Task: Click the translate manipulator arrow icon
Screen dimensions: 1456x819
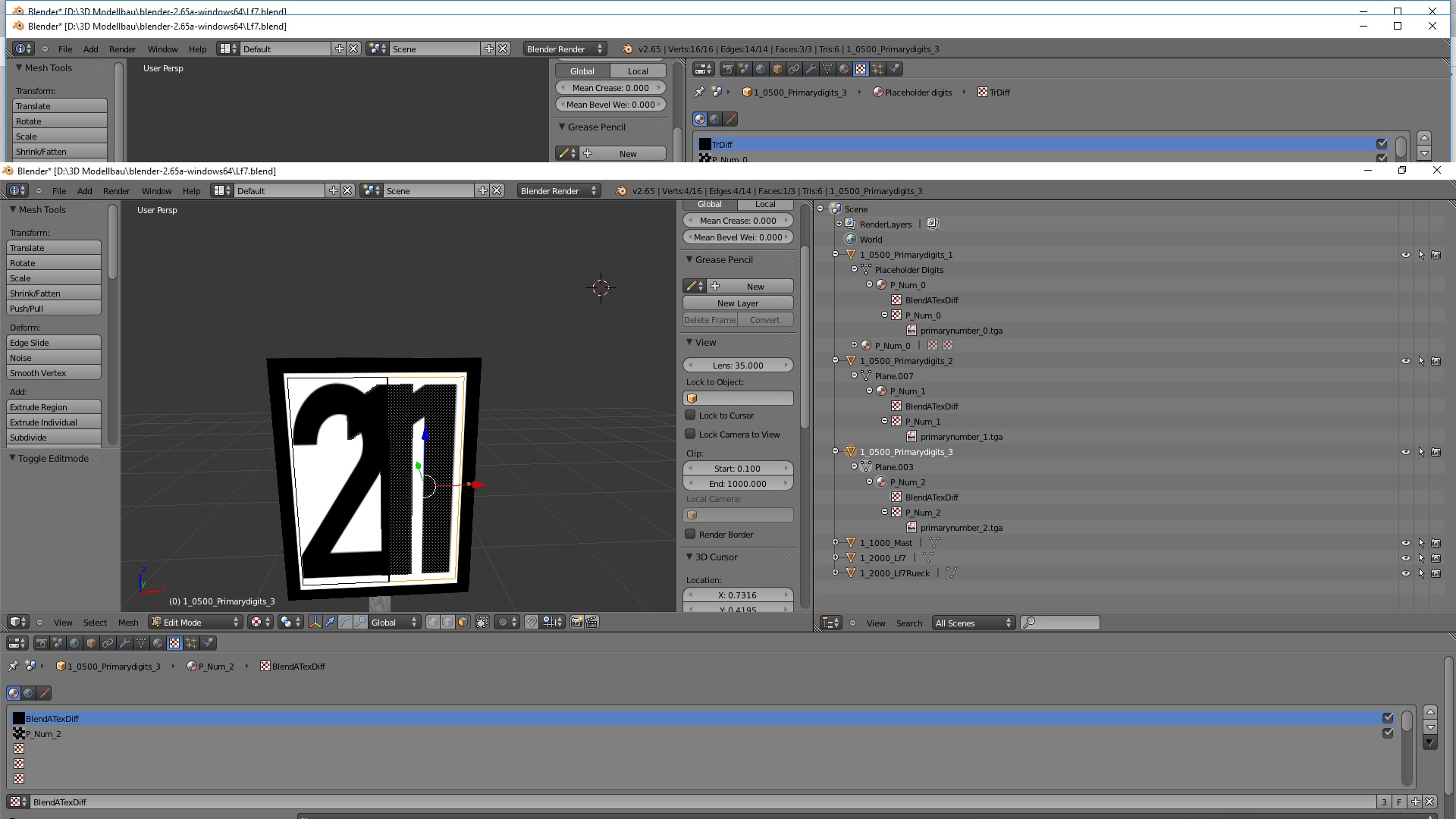Action: (330, 622)
